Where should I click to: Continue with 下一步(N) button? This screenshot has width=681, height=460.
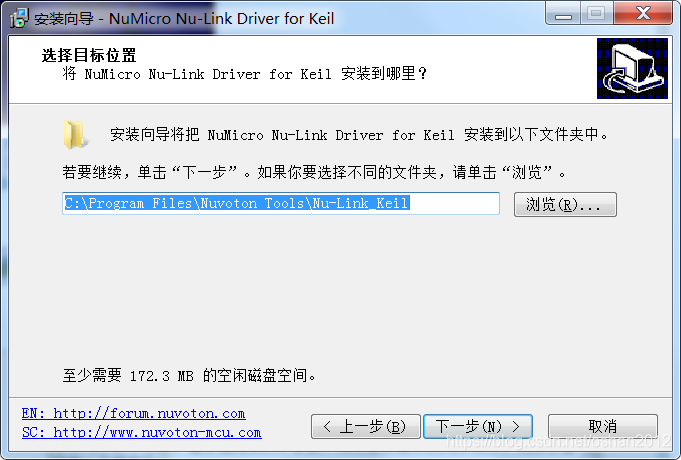coord(478,427)
